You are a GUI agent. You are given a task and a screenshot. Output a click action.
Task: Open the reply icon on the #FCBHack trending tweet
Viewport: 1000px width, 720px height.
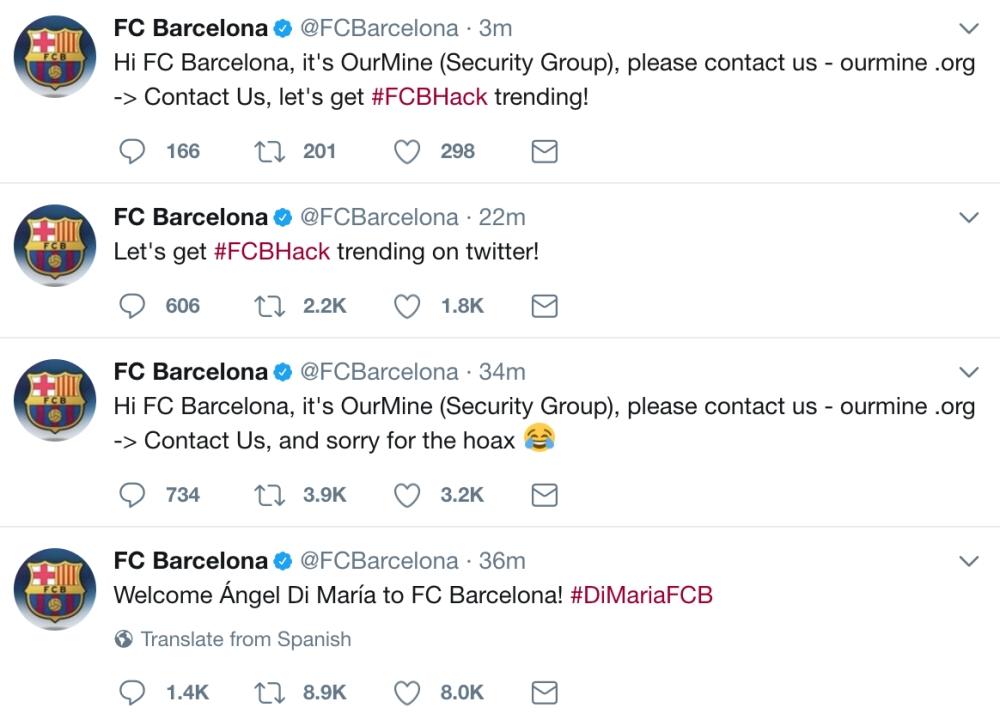(x=134, y=306)
